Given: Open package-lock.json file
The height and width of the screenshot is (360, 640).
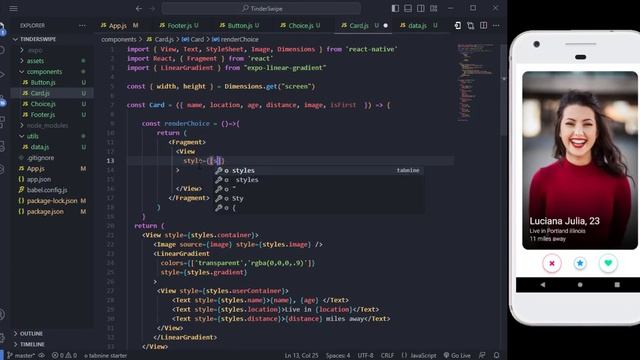Looking at the screenshot, I should pyautogui.click(x=52, y=201).
